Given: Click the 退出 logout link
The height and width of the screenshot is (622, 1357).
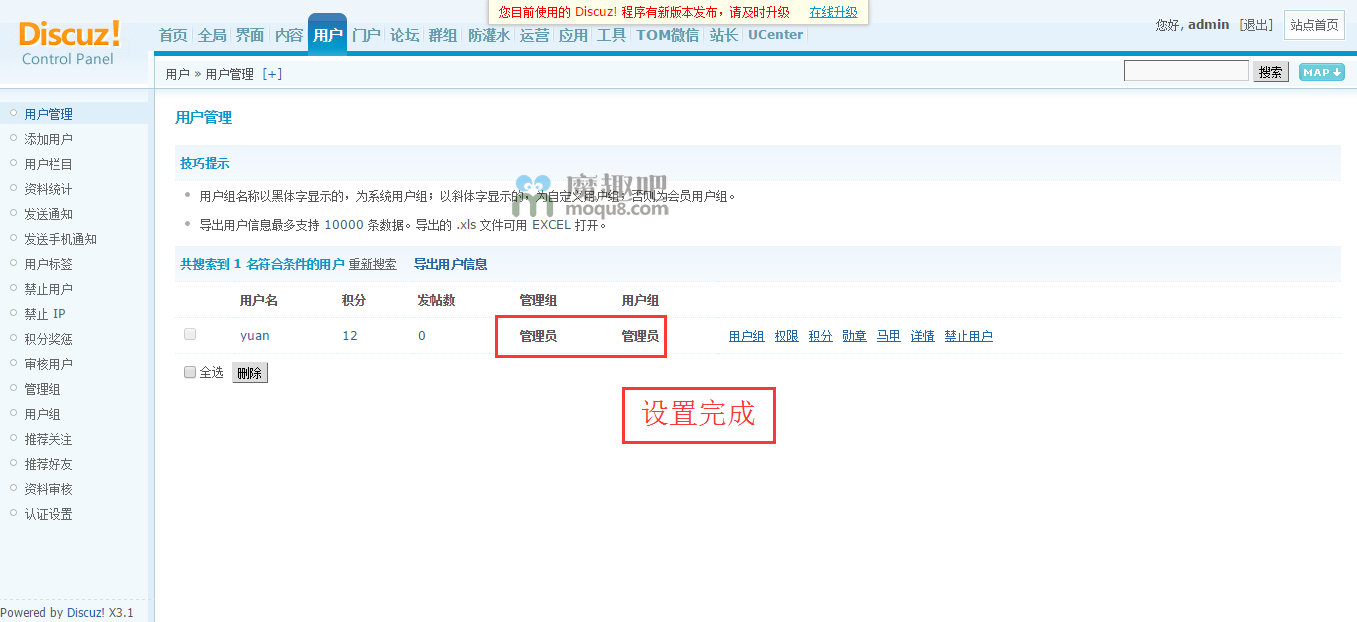Looking at the screenshot, I should (x=1256, y=25).
